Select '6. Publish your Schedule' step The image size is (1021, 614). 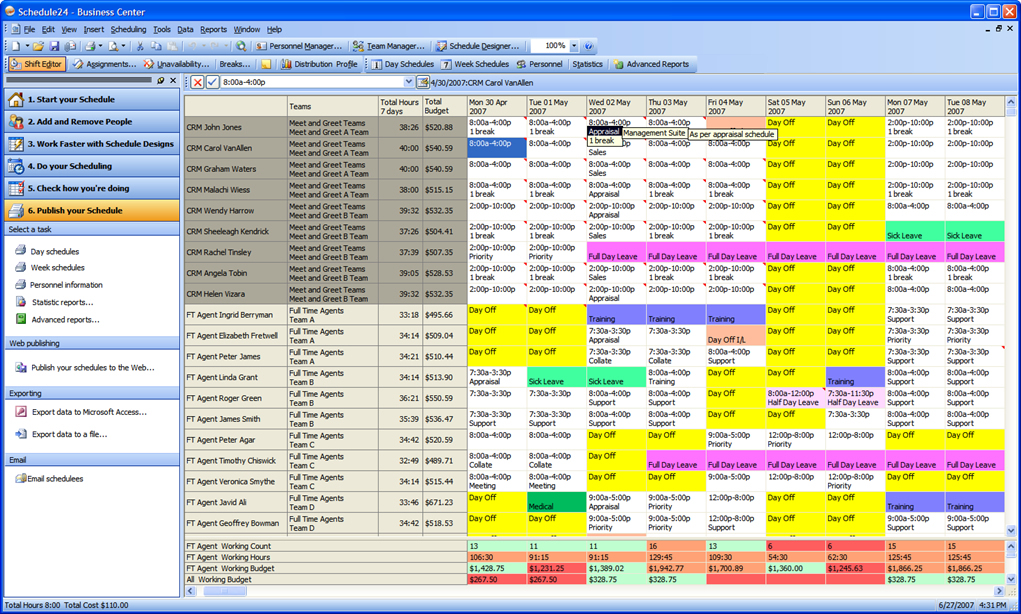tap(92, 210)
